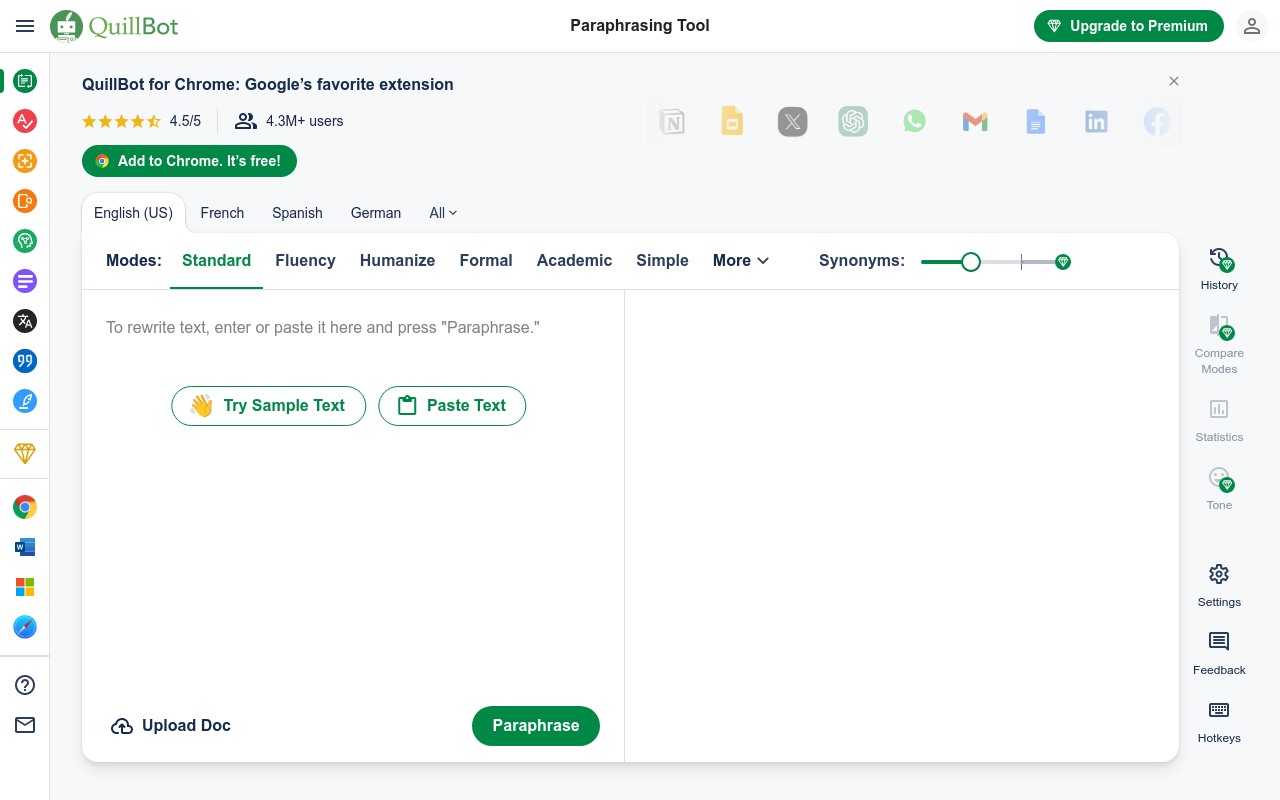Expand the All languages dropdown
This screenshot has width=1280, height=800.
point(443,213)
